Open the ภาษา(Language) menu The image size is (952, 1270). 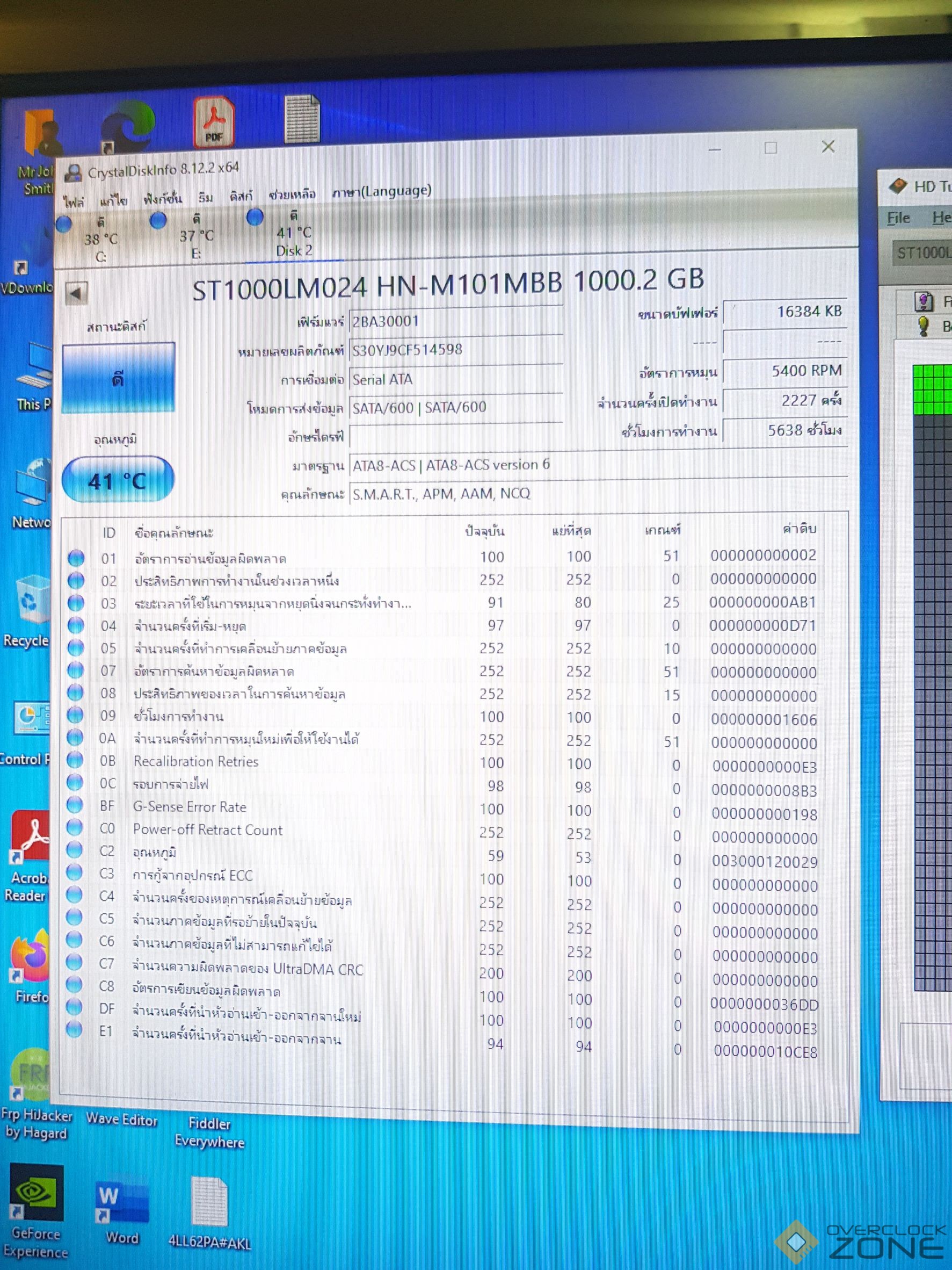coord(381,191)
